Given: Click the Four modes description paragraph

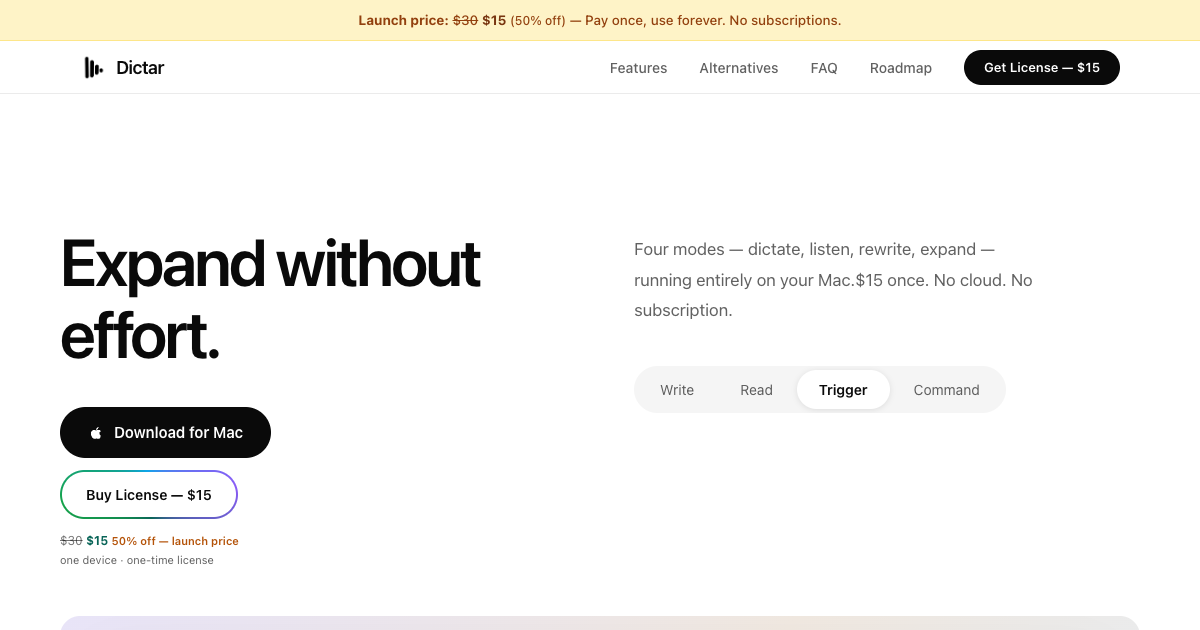Looking at the screenshot, I should pyautogui.click(x=833, y=280).
